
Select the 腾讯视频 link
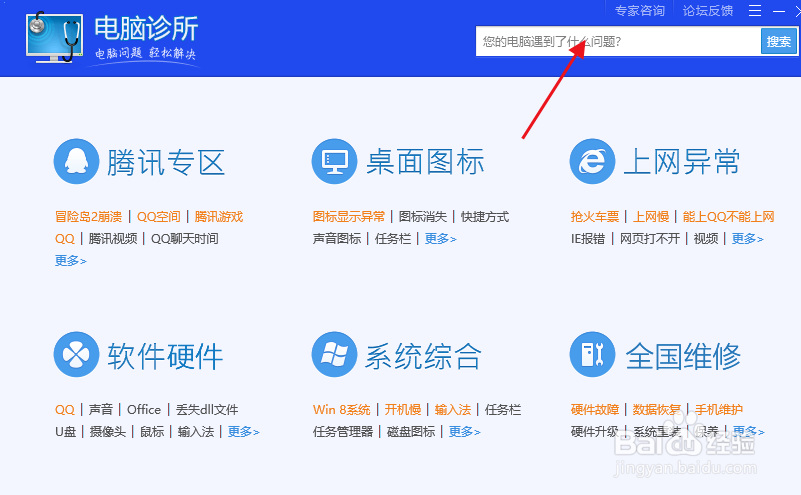pos(113,239)
